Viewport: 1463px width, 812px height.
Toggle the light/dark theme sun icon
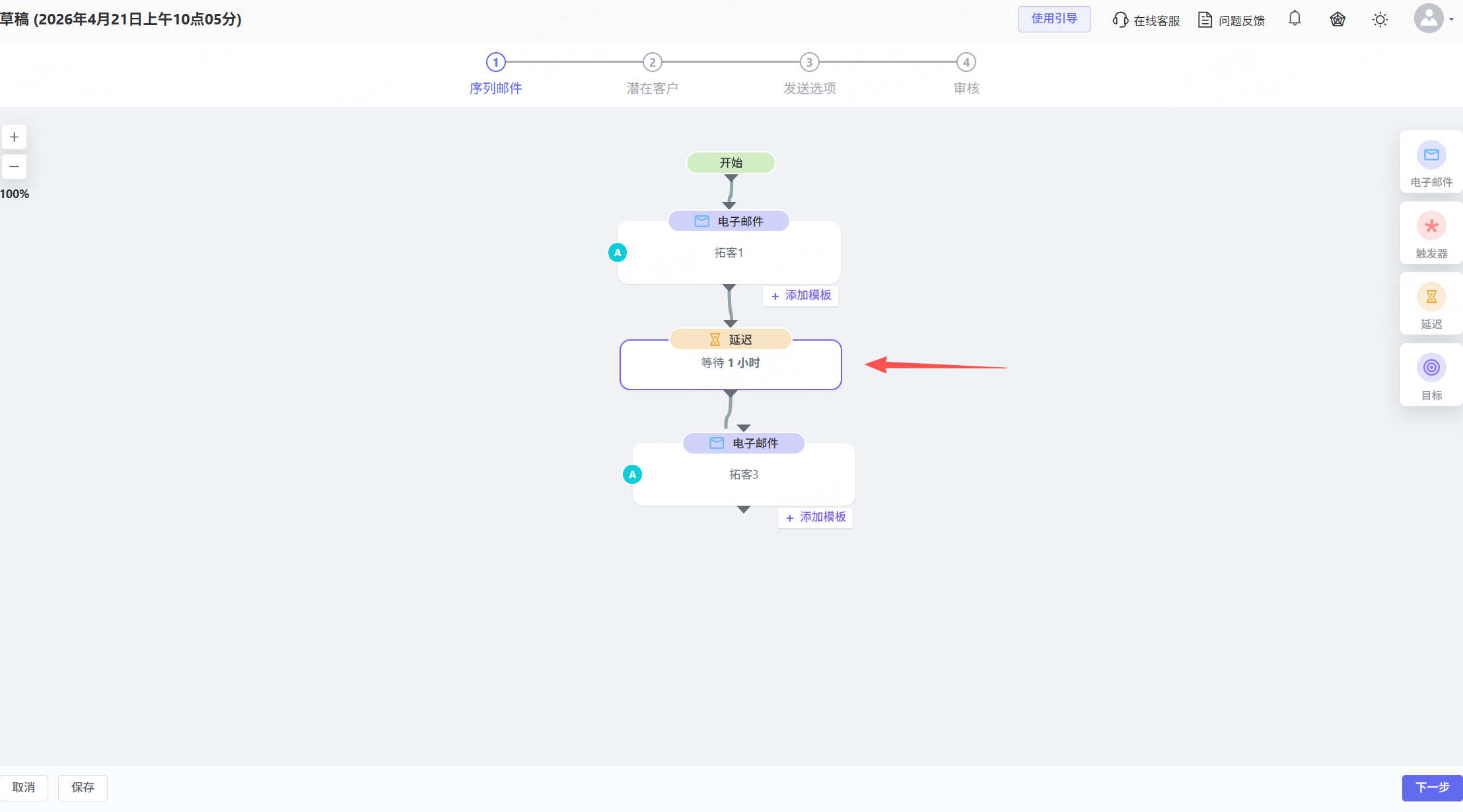coord(1380,20)
